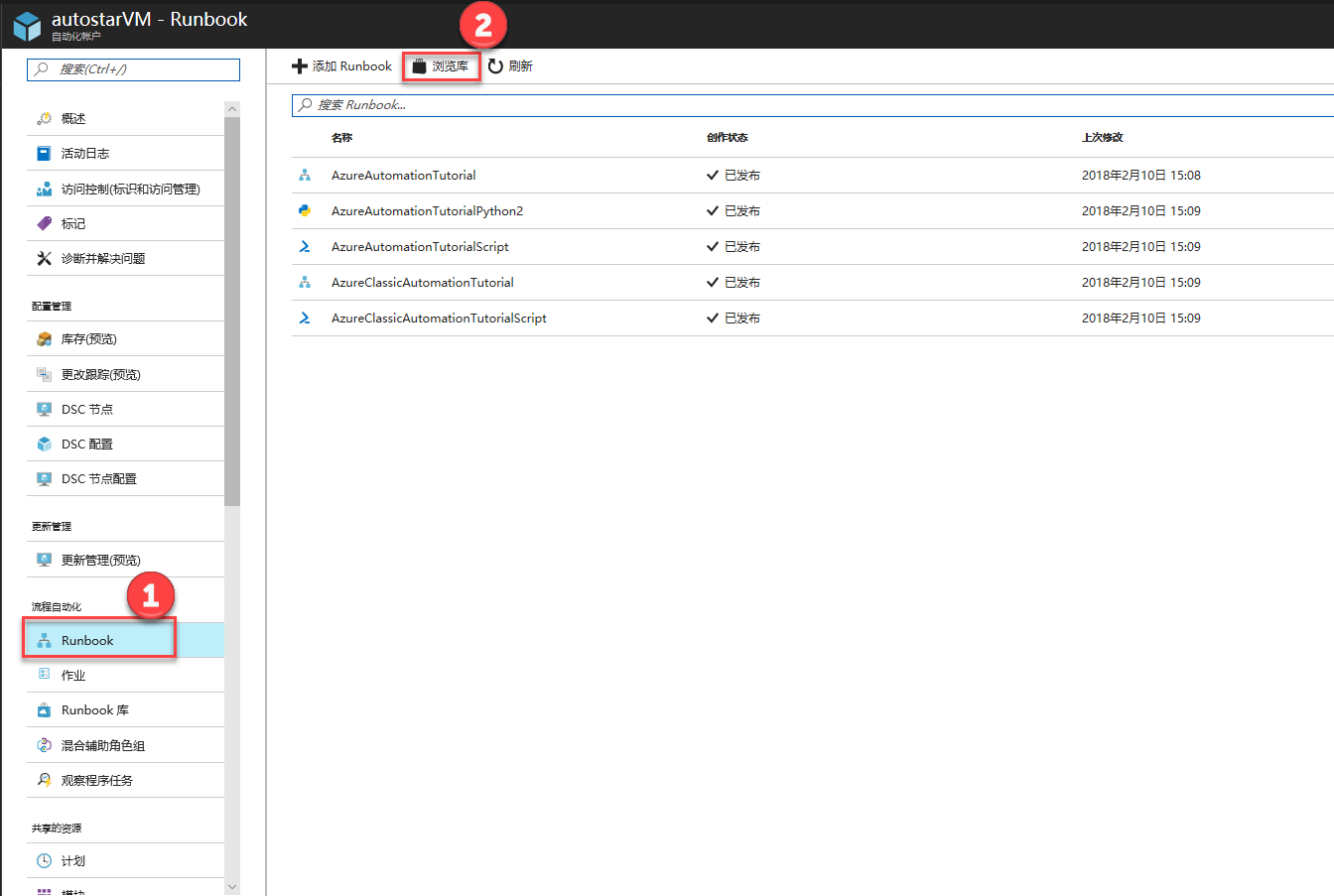The width and height of the screenshot is (1334, 896).
Task: Click the PowerShell icon of AzureAutomationTutorialScript
Action: (x=305, y=246)
